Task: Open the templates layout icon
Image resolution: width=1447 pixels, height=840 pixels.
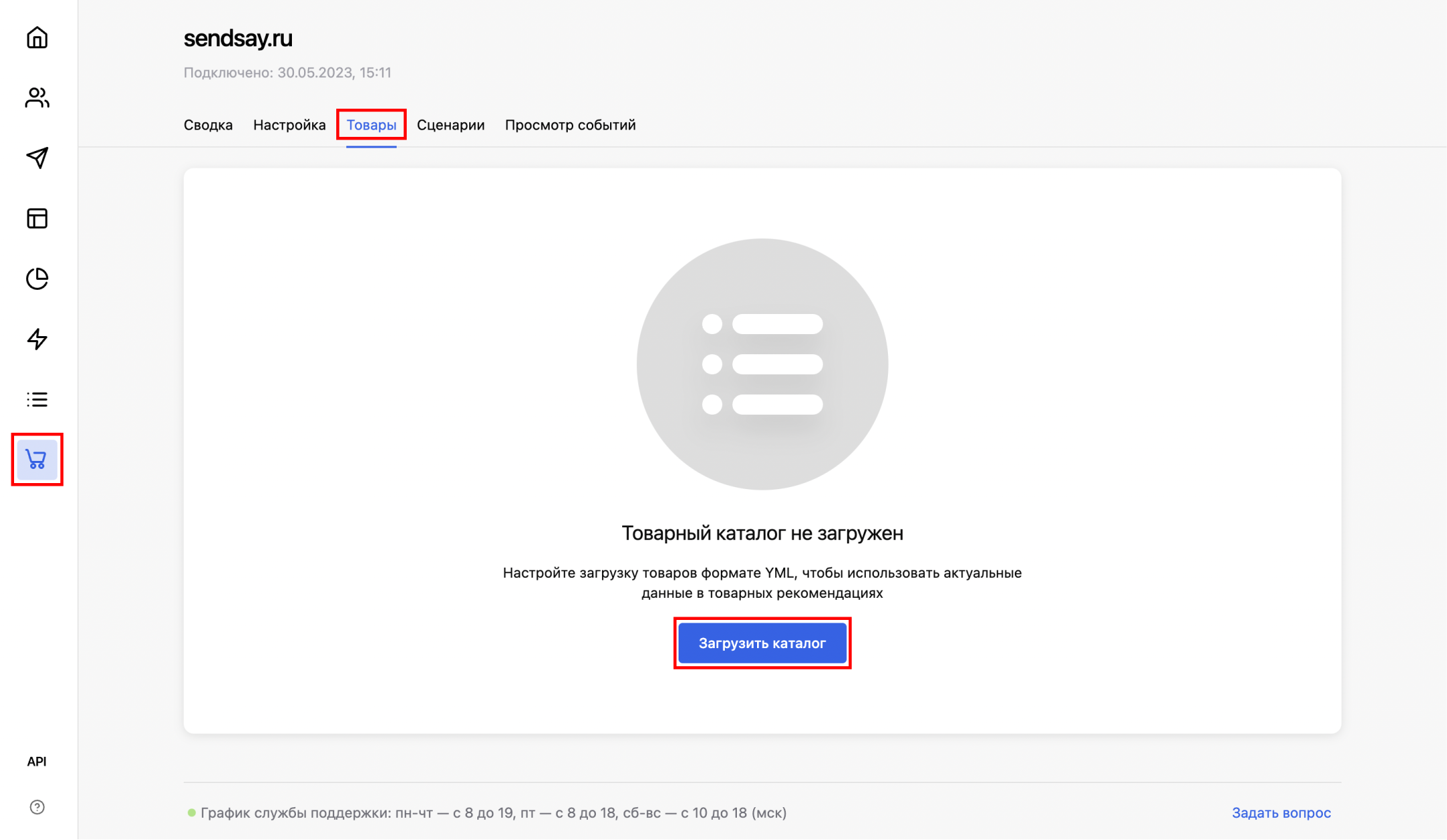Action: coord(37,219)
